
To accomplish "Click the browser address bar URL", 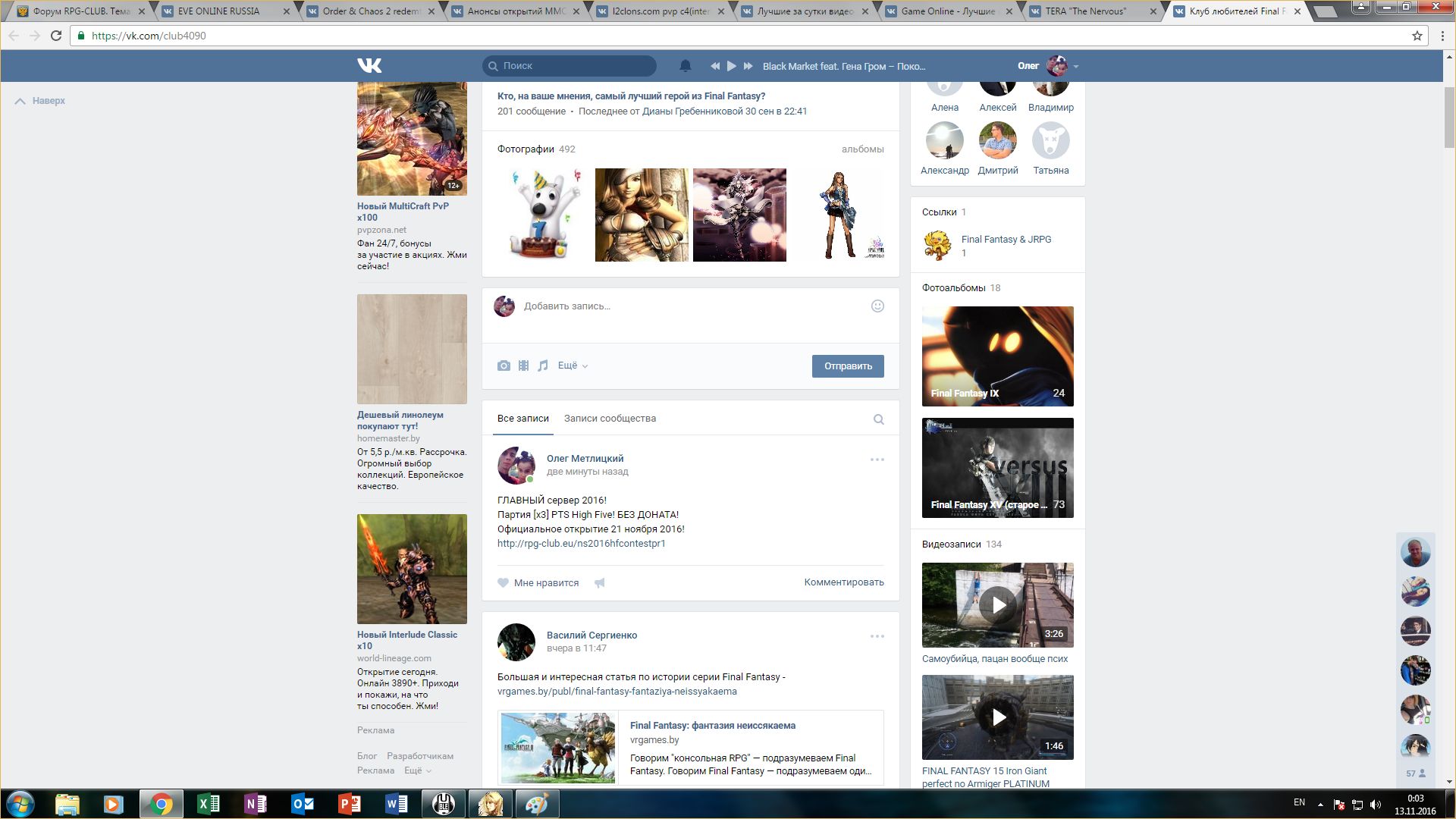I will click(x=149, y=36).
